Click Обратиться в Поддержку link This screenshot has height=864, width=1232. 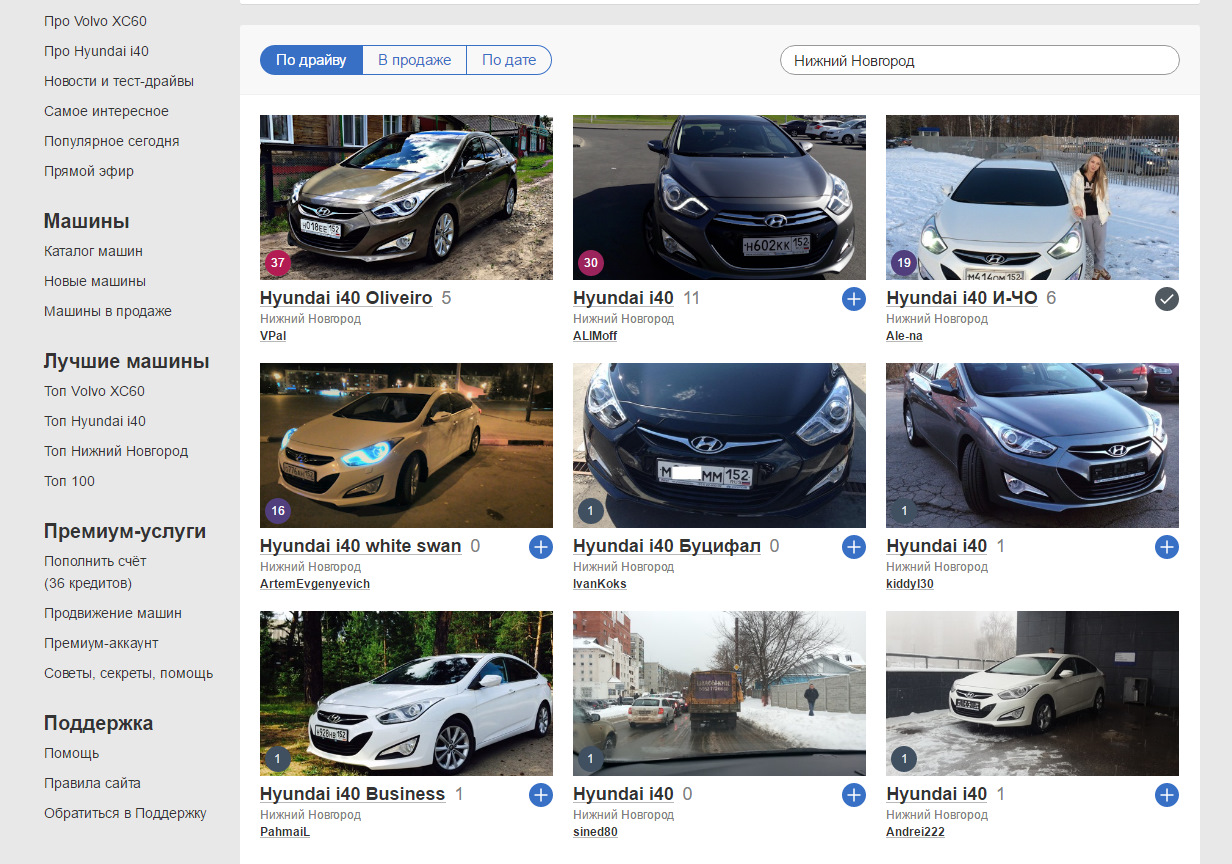click(125, 813)
